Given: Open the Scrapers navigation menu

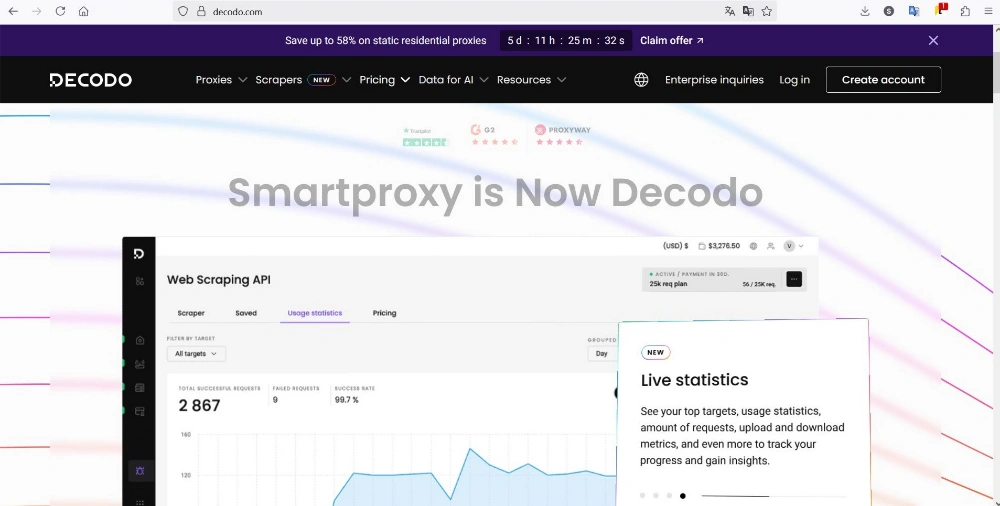Looking at the screenshot, I should click(279, 80).
